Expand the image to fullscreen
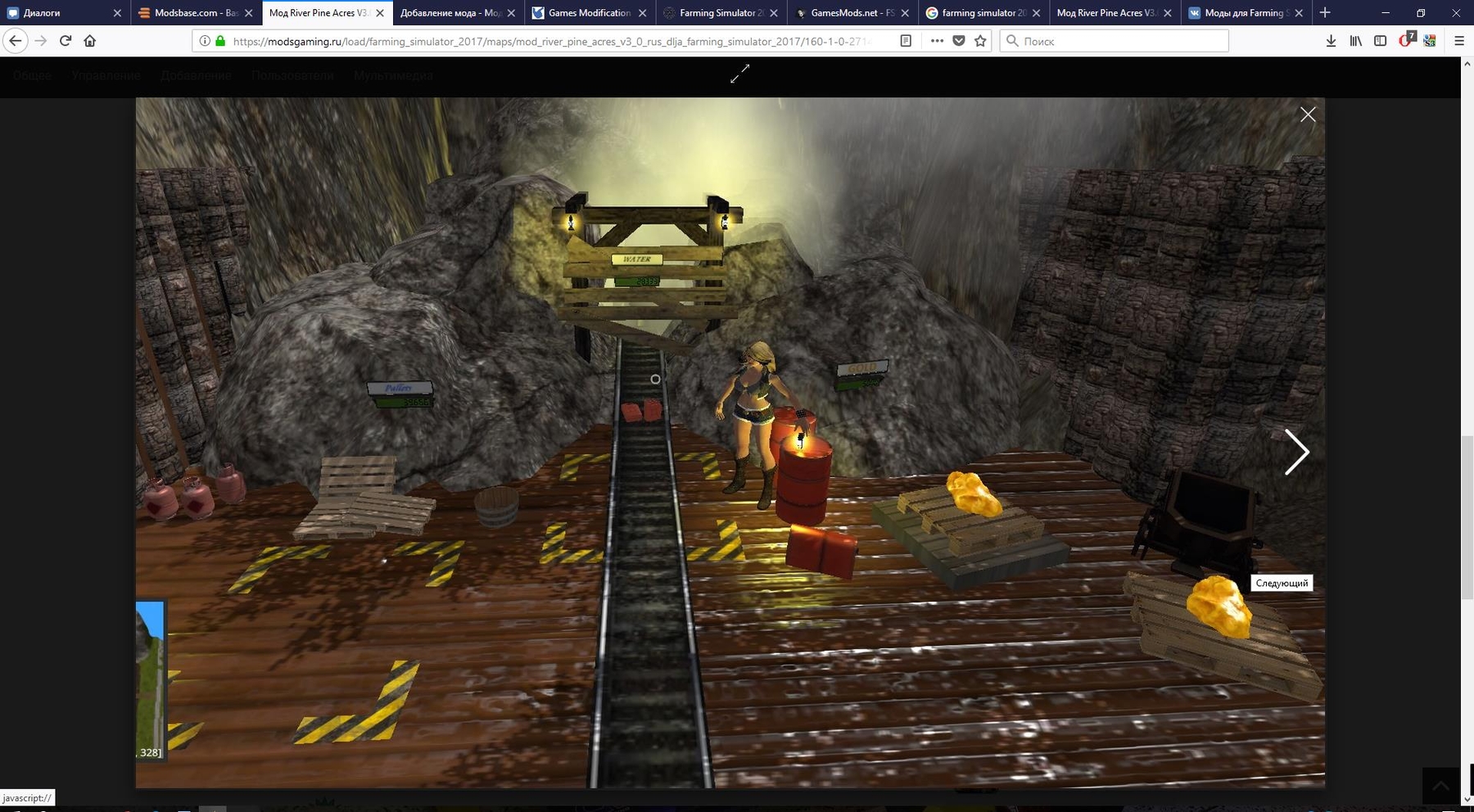The height and width of the screenshot is (812, 1474). [x=739, y=74]
